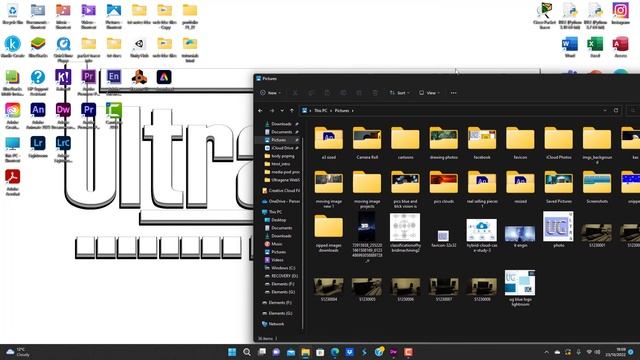Open the Camtasia desktop shortcut
The height and width of the screenshot is (360, 640).
click(x=114, y=116)
